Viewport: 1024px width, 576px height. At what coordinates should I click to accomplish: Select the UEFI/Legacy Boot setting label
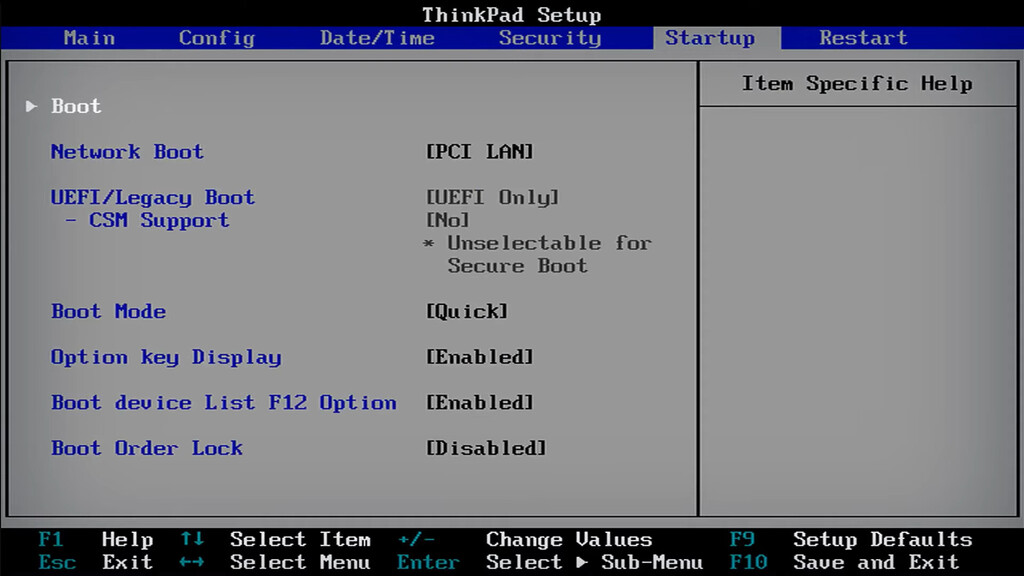153,197
